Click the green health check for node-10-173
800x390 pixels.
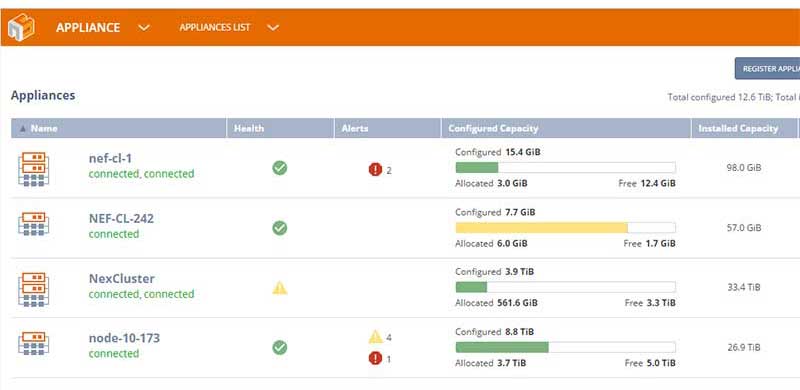280,348
